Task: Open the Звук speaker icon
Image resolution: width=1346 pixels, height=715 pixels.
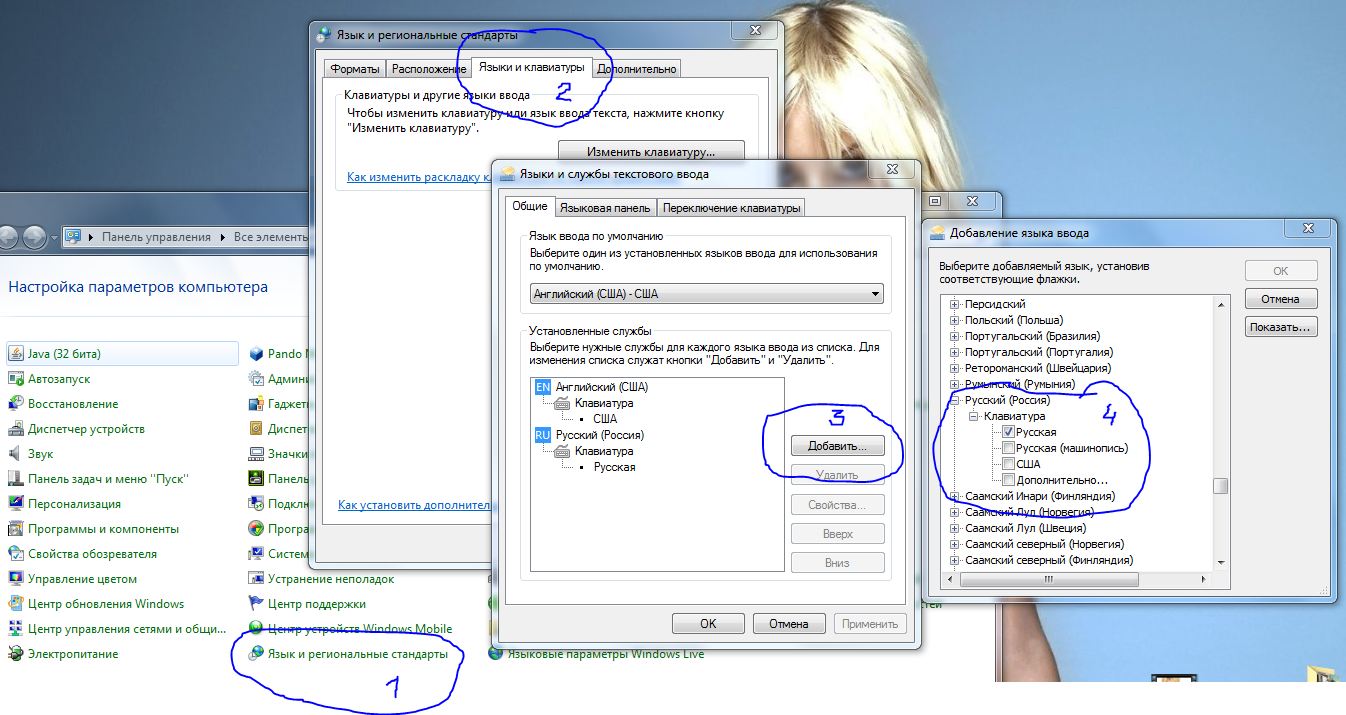Action: click(x=16, y=454)
